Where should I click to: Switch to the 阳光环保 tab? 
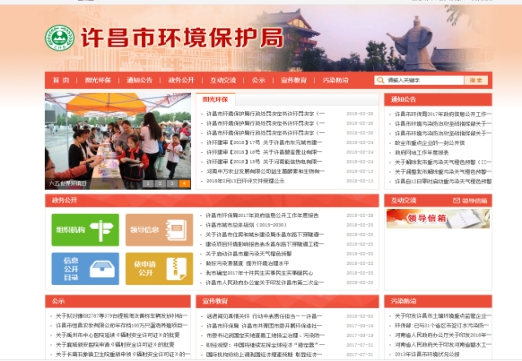pyautogui.click(x=215, y=99)
